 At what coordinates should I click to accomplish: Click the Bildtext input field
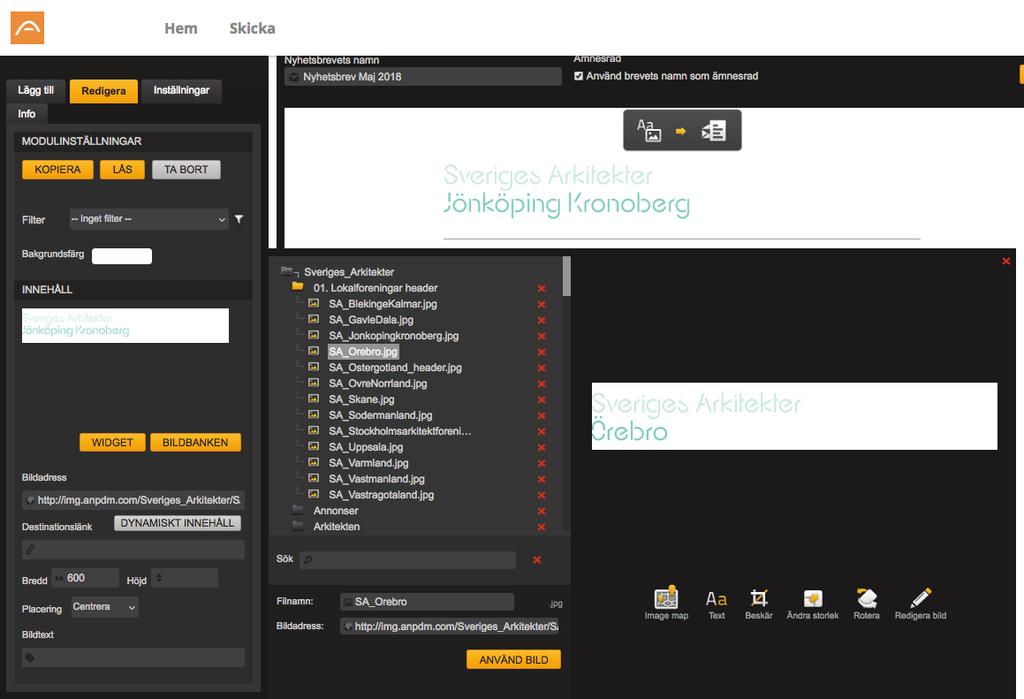pos(133,657)
